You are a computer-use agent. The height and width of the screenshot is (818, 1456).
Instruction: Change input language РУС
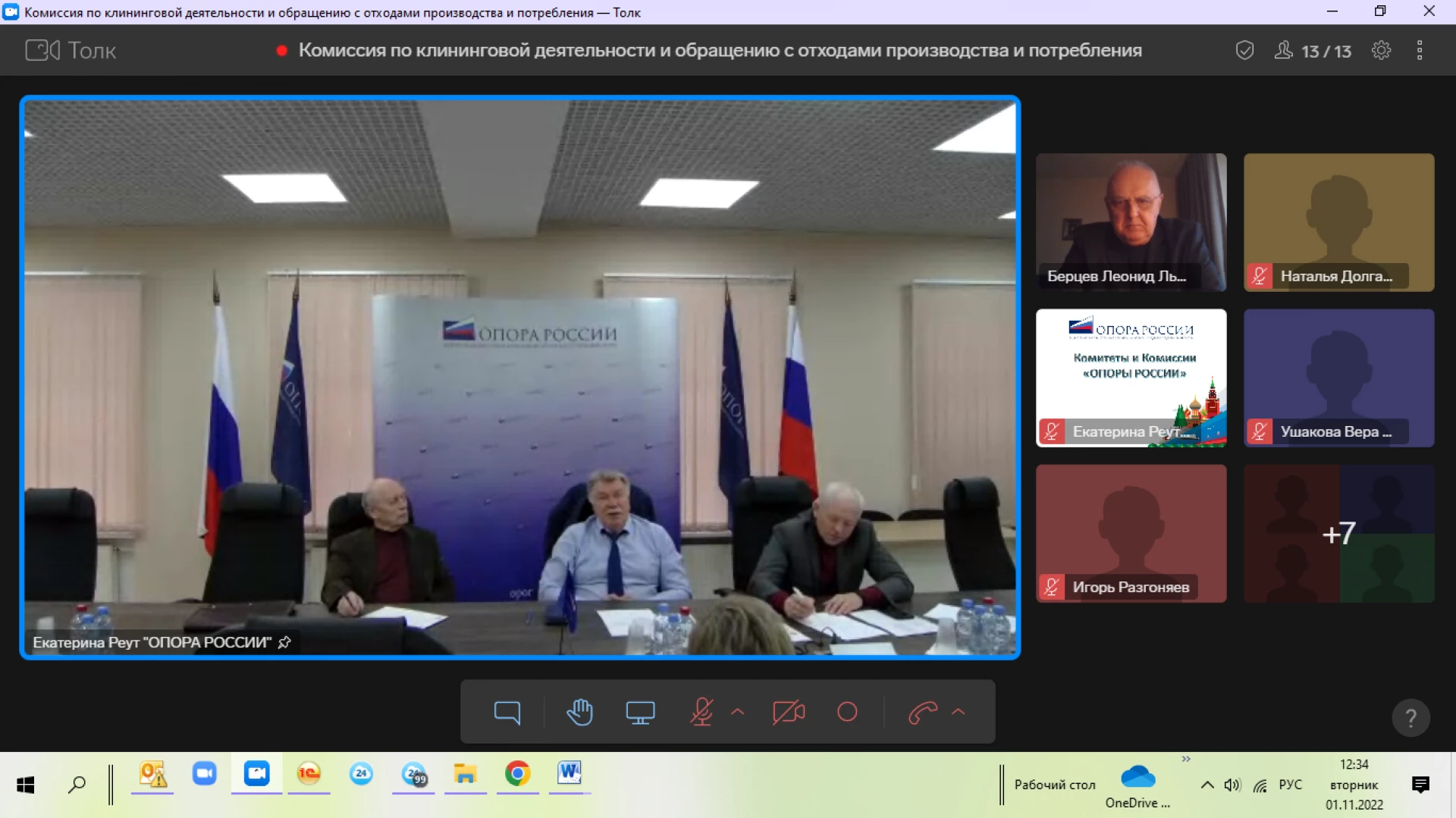(1290, 785)
